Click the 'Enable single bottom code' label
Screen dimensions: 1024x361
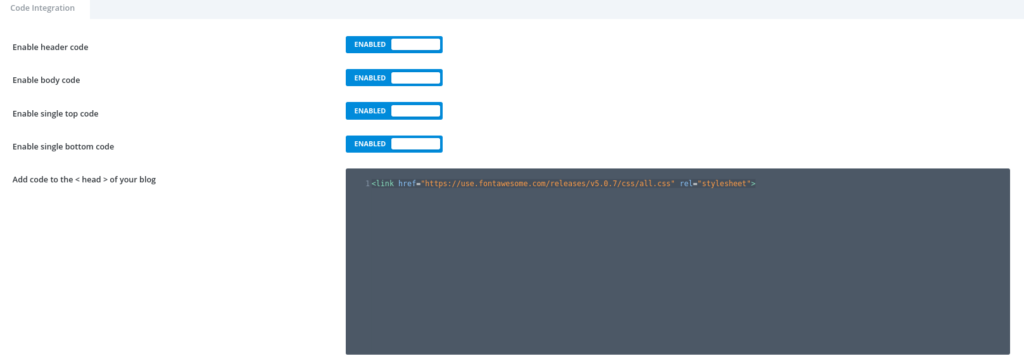[63, 147]
